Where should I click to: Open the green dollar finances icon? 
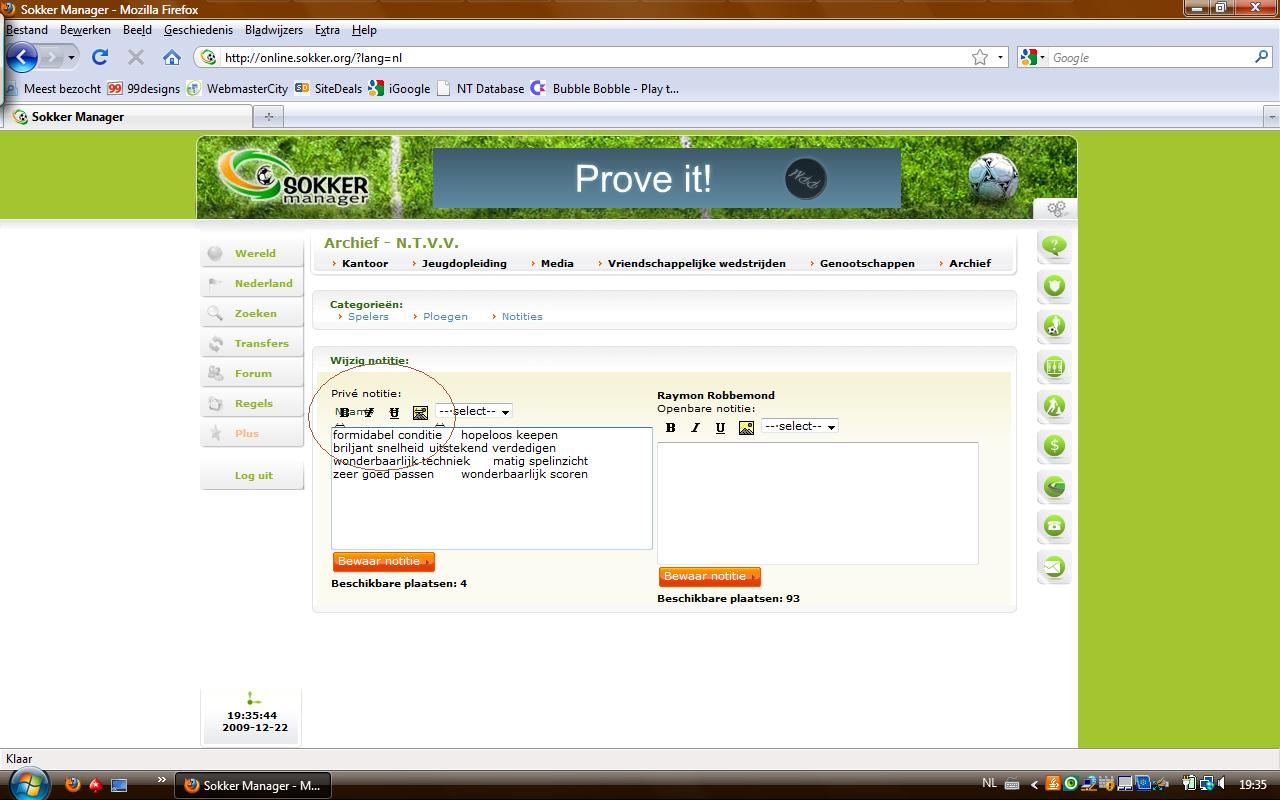[x=1054, y=446]
